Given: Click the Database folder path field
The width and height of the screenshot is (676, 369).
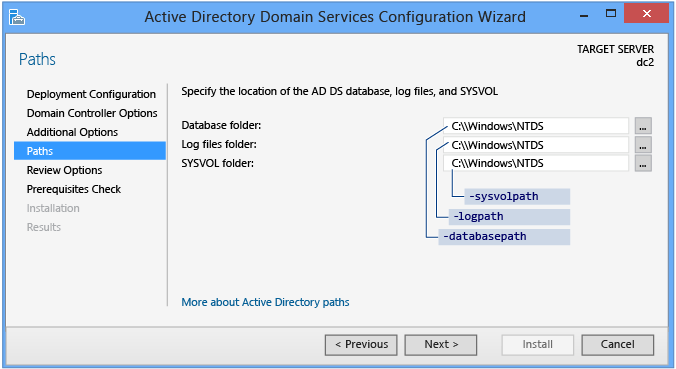Looking at the screenshot, I should (536, 126).
